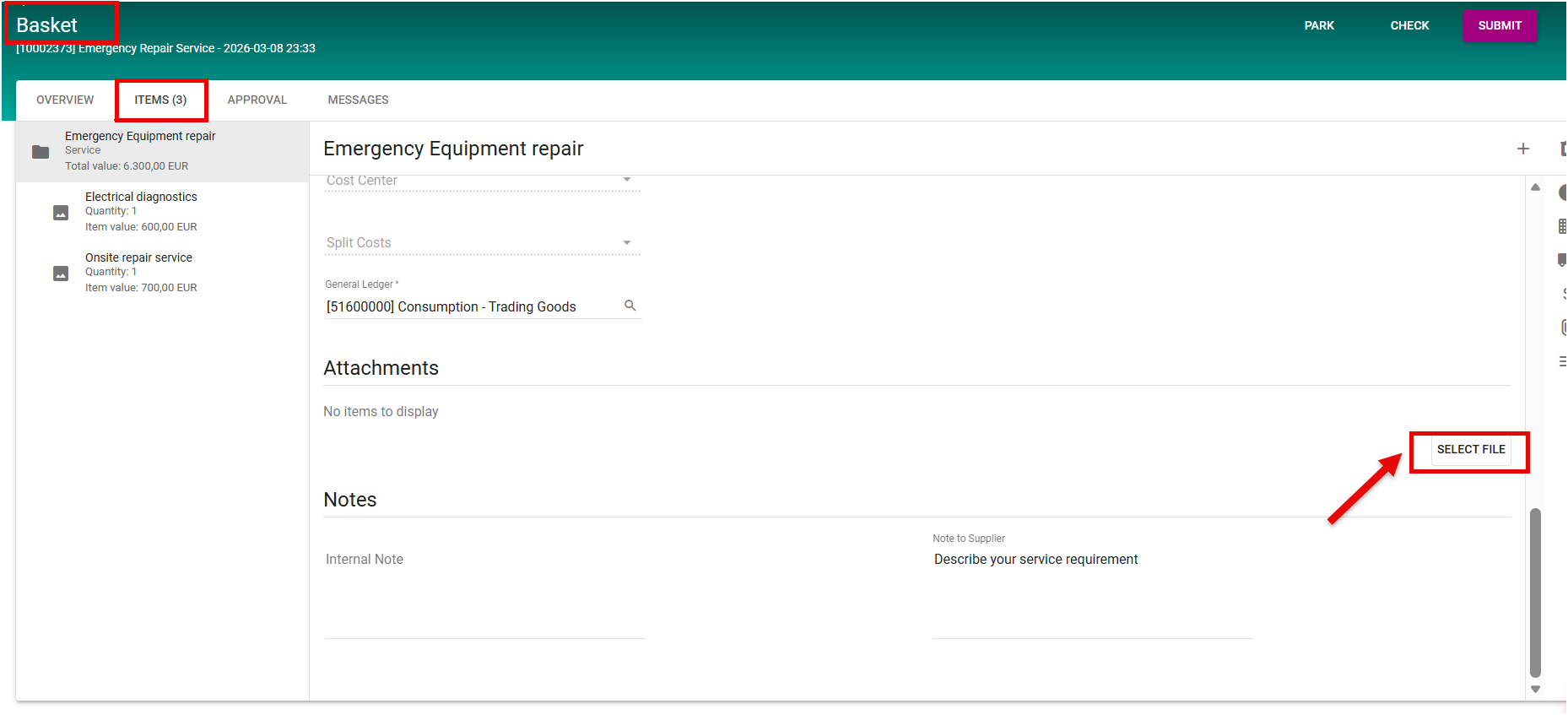The width and height of the screenshot is (1568, 715).
Task: Click into the Internal Note text field
Action: (484, 591)
